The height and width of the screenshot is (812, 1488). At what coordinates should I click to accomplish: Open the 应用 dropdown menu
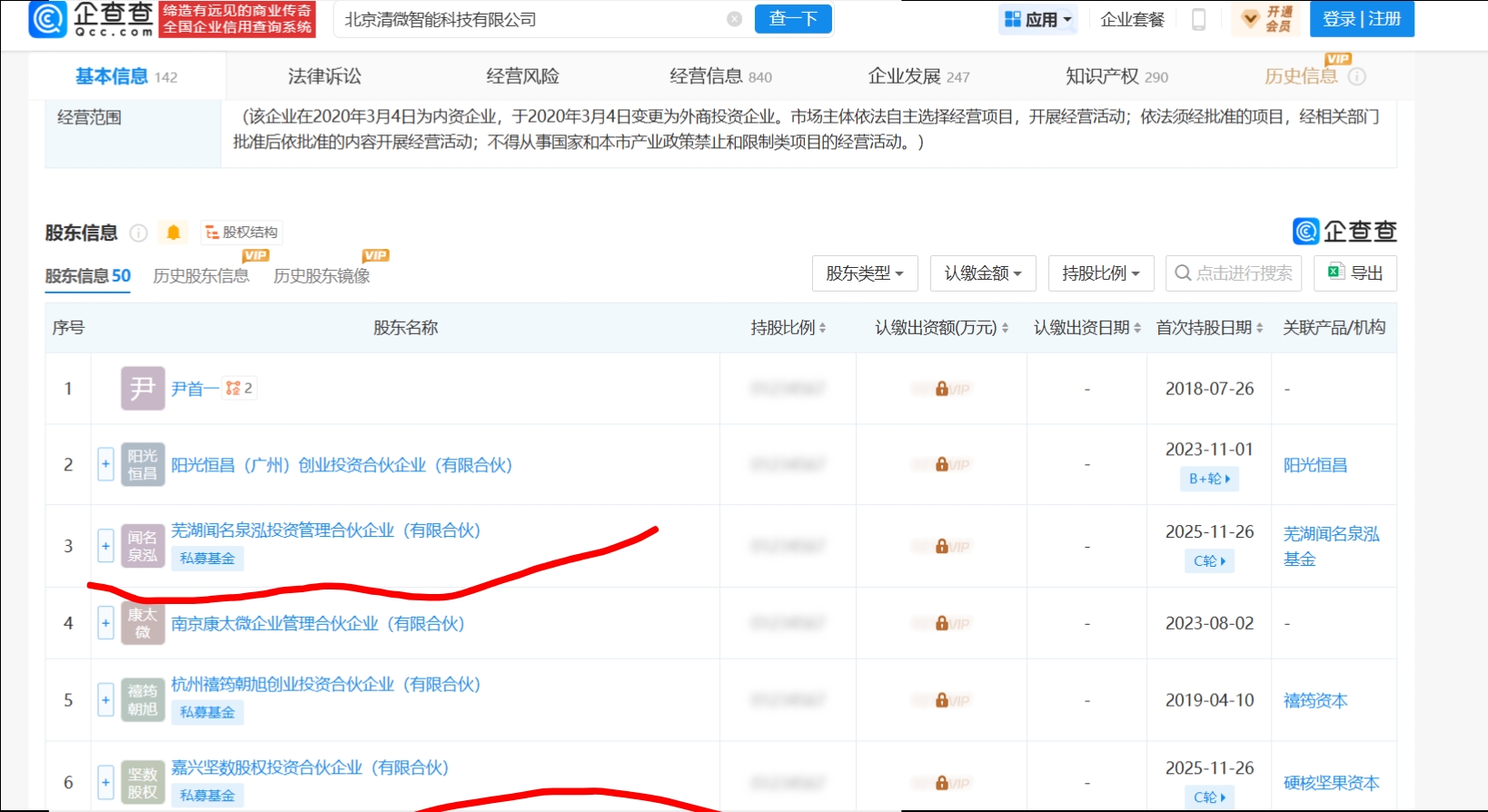[x=1038, y=19]
